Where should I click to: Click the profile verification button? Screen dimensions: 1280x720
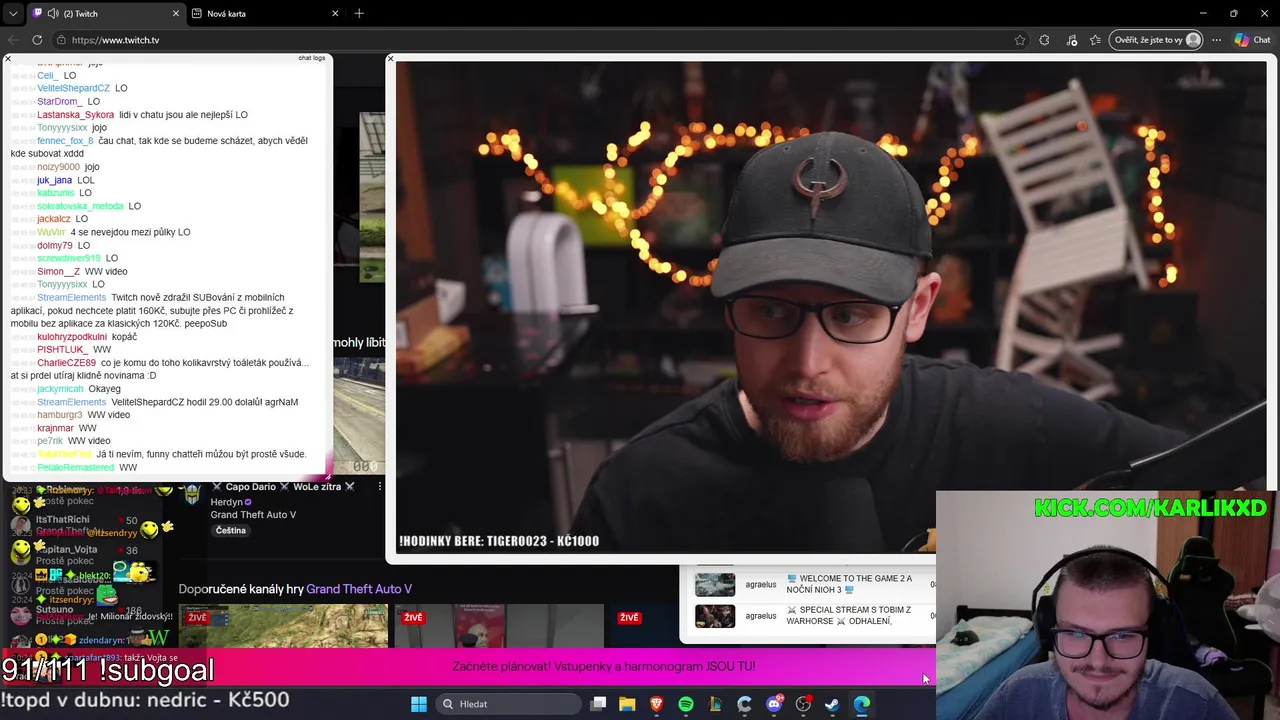1155,40
